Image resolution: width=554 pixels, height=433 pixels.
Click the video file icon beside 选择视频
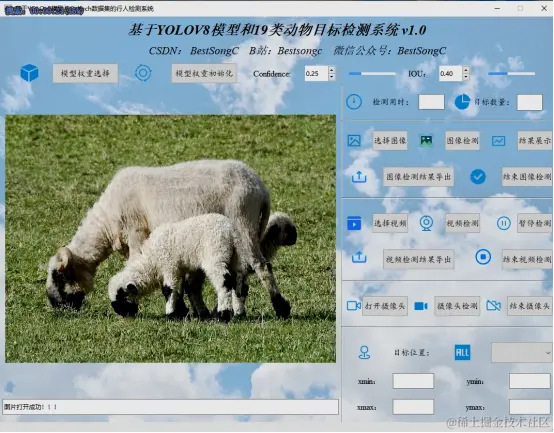tap(354, 223)
